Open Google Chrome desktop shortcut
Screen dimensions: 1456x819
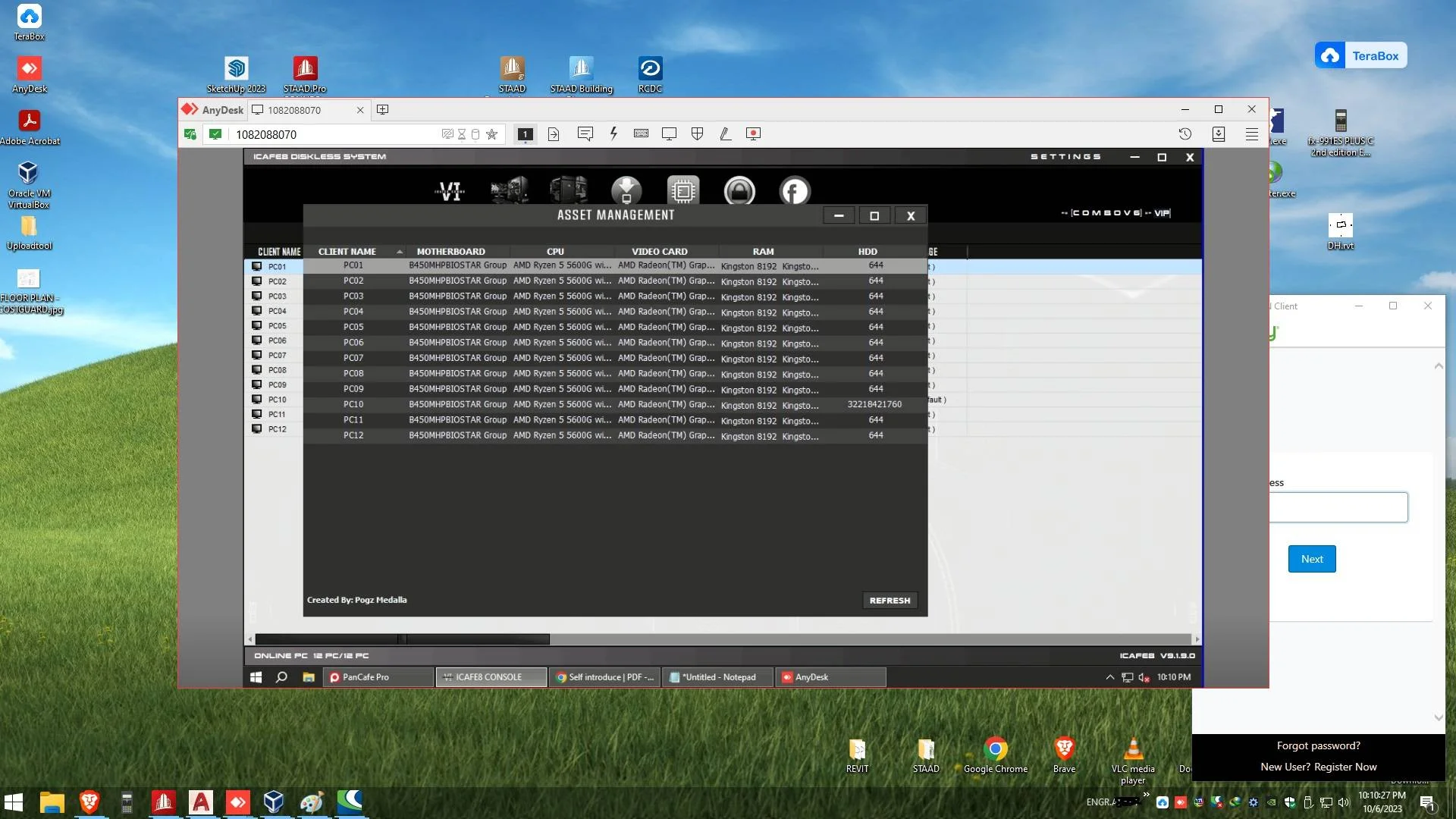[995, 755]
